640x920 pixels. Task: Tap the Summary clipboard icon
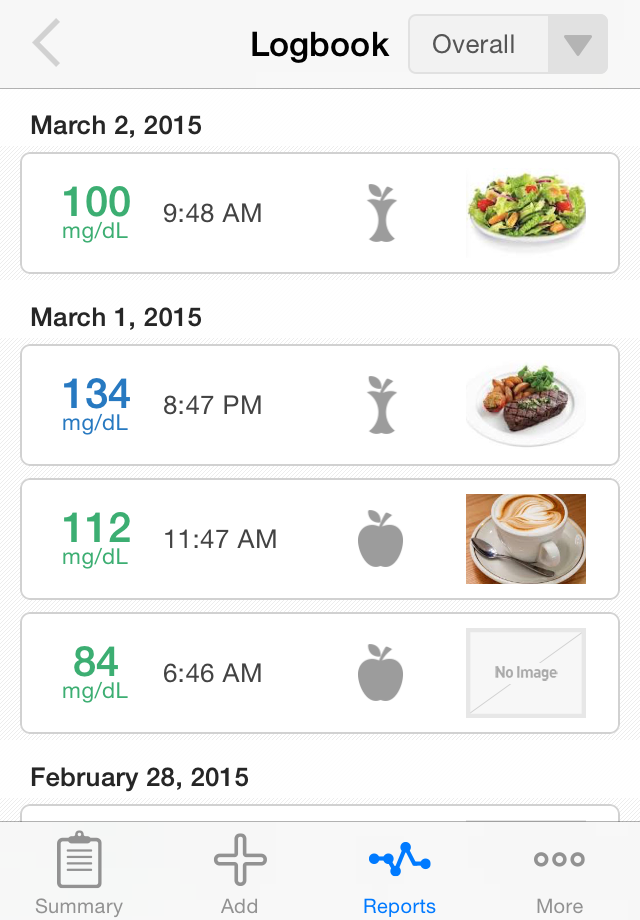79,860
